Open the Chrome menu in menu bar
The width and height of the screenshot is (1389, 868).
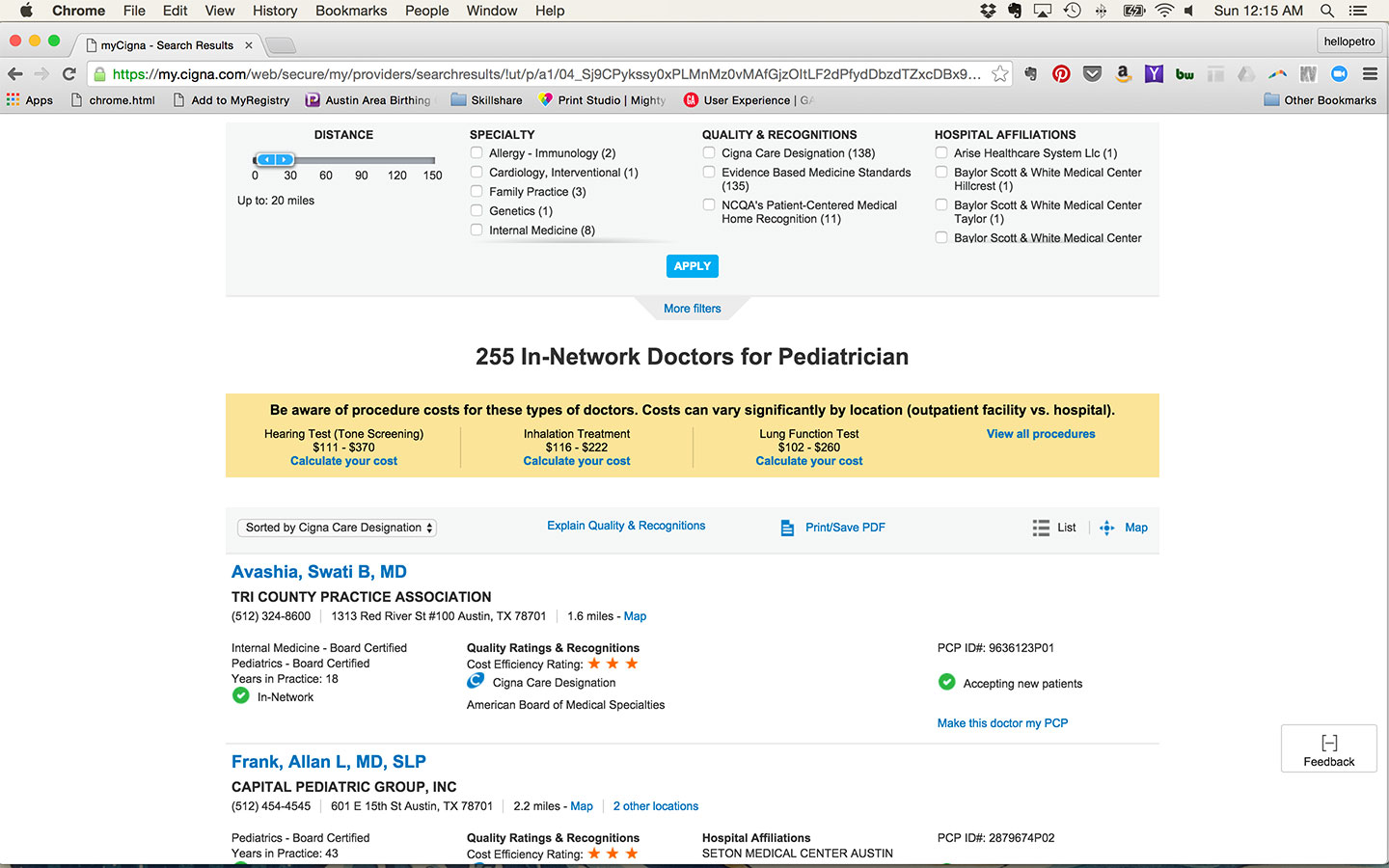pos(78,11)
